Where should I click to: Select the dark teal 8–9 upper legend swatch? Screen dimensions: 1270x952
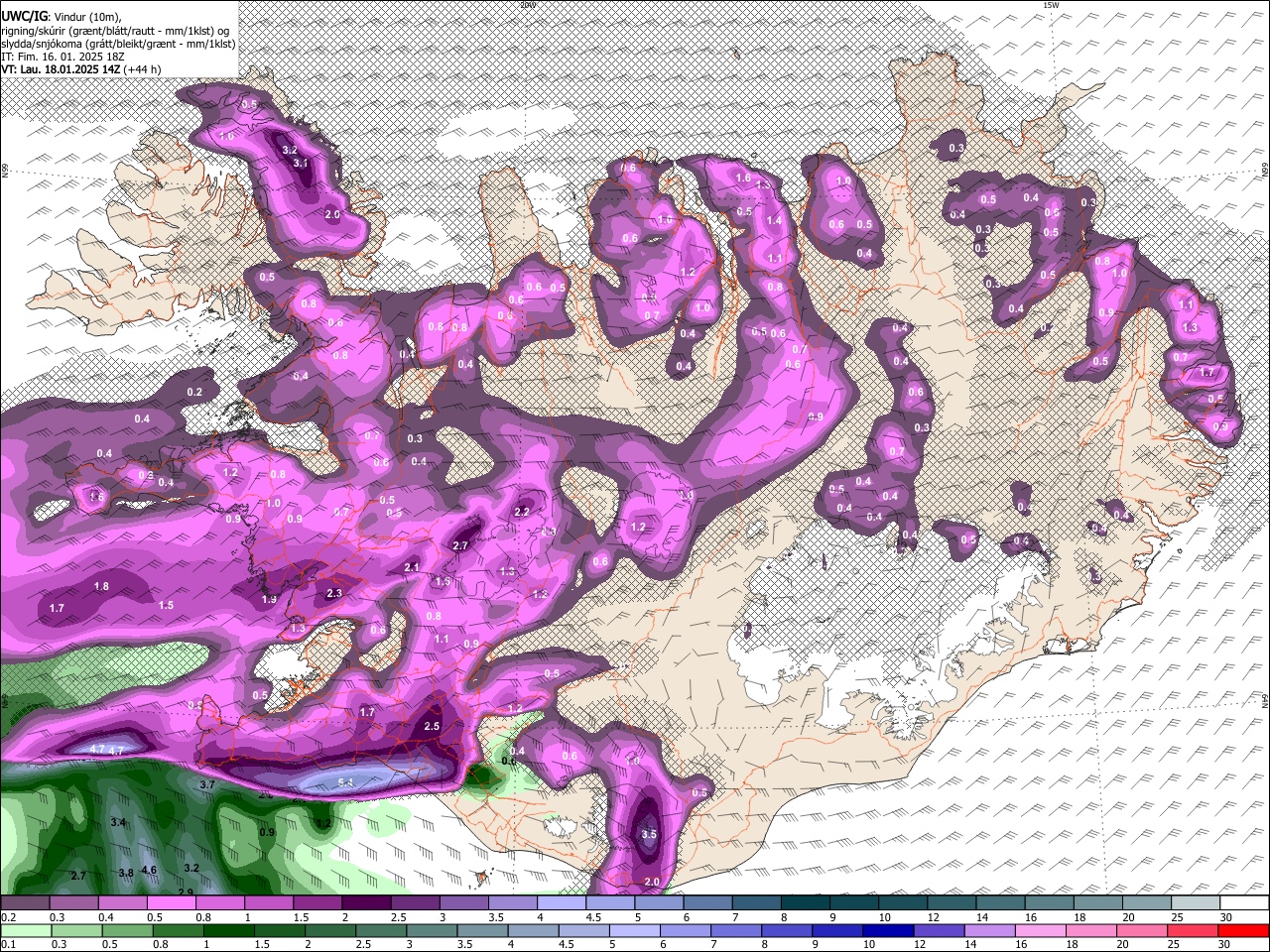[806, 902]
